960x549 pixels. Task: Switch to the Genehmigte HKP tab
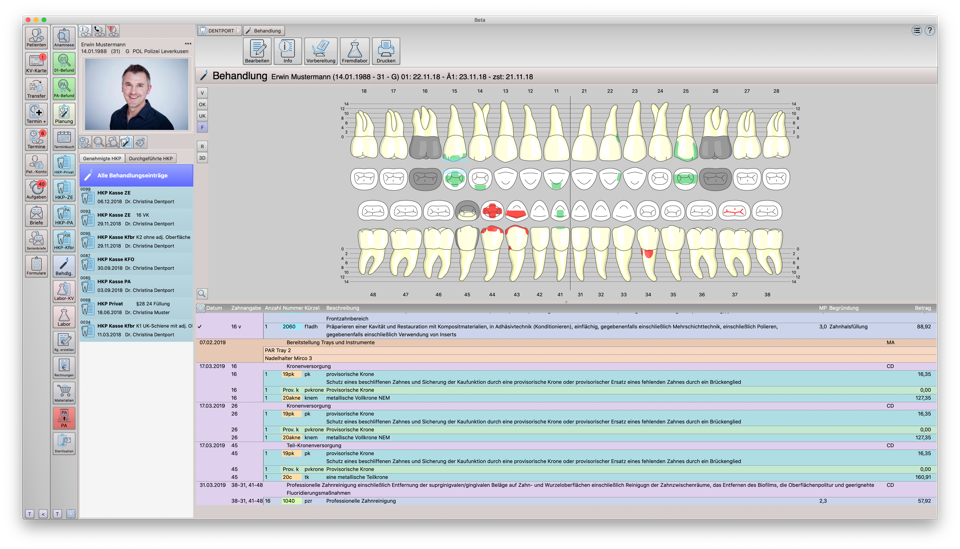click(x=102, y=159)
